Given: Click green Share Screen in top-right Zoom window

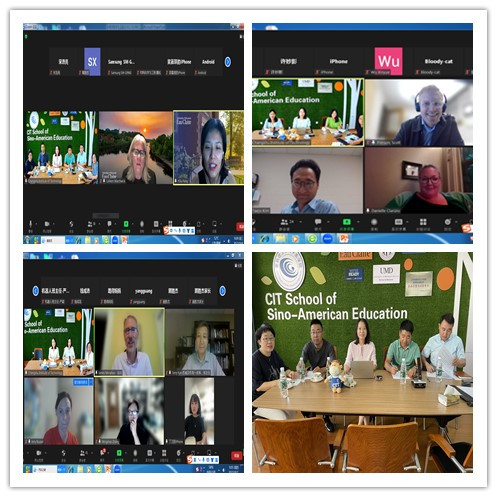Looking at the screenshot, I should (x=347, y=222).
